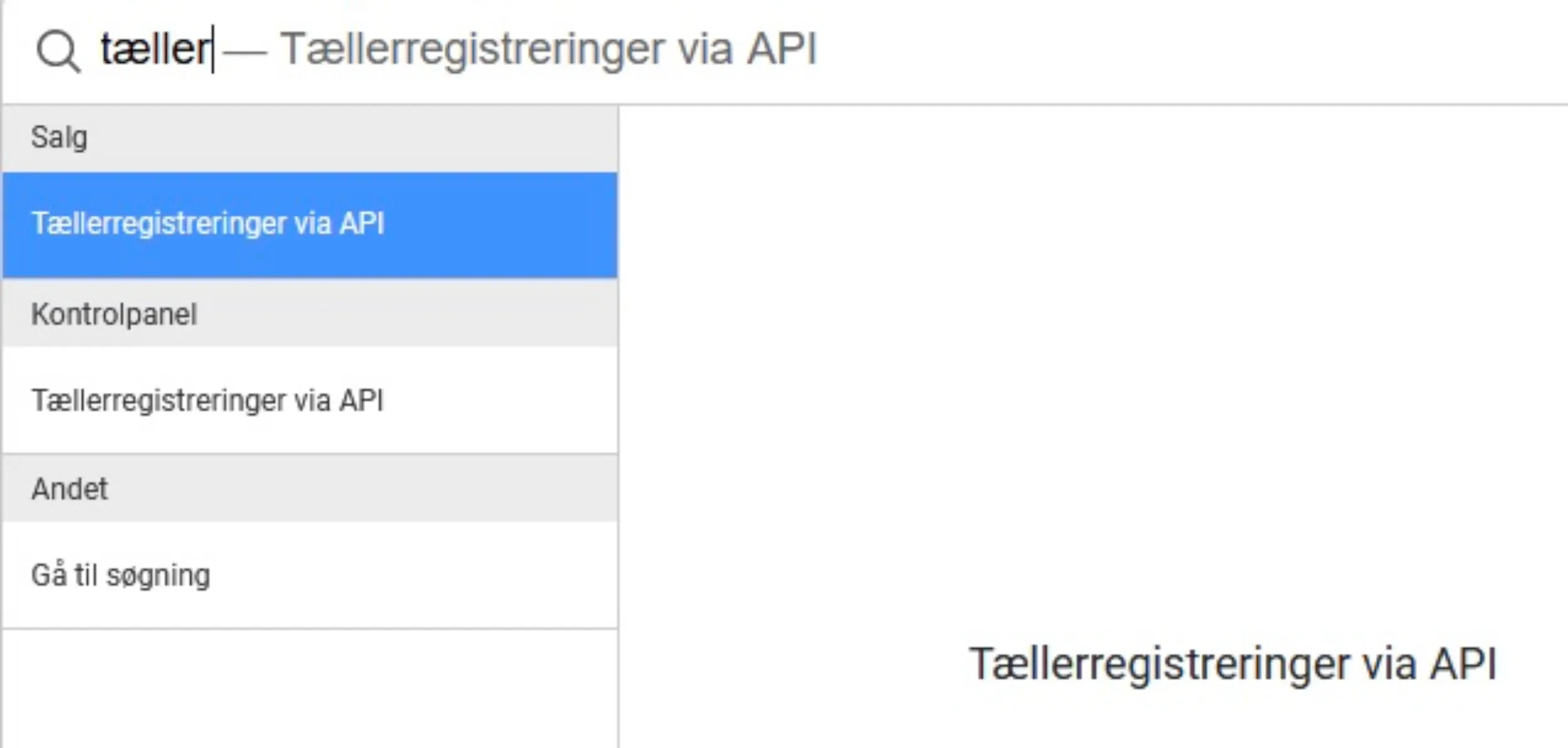Select the highlighted Tællerregistreringer via API under Salg
Image resolution: width=1568 pixels, height=748 pixels.
tap(209, 223)
